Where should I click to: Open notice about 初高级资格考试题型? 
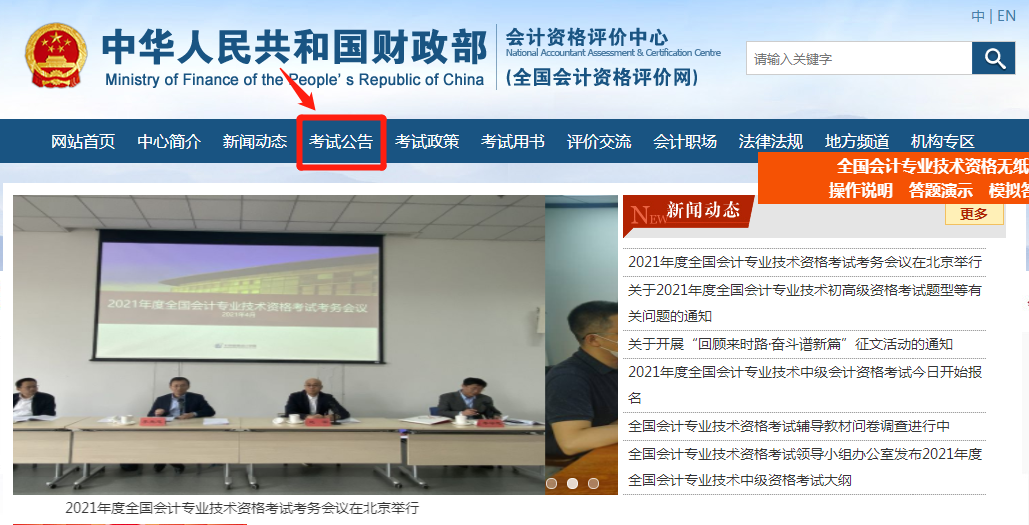805,303
